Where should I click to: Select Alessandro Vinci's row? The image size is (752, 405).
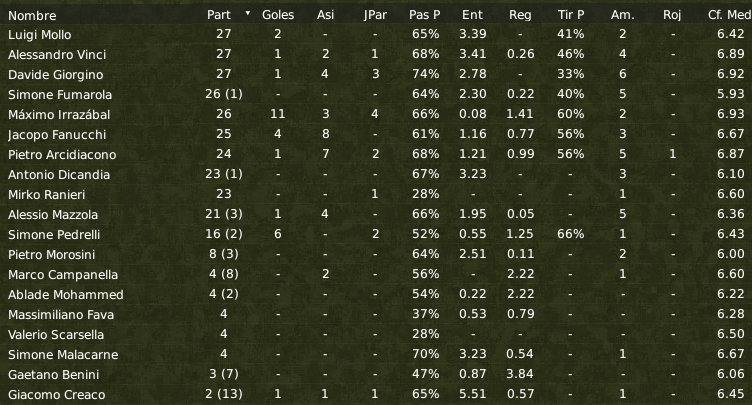pos(376,54)
